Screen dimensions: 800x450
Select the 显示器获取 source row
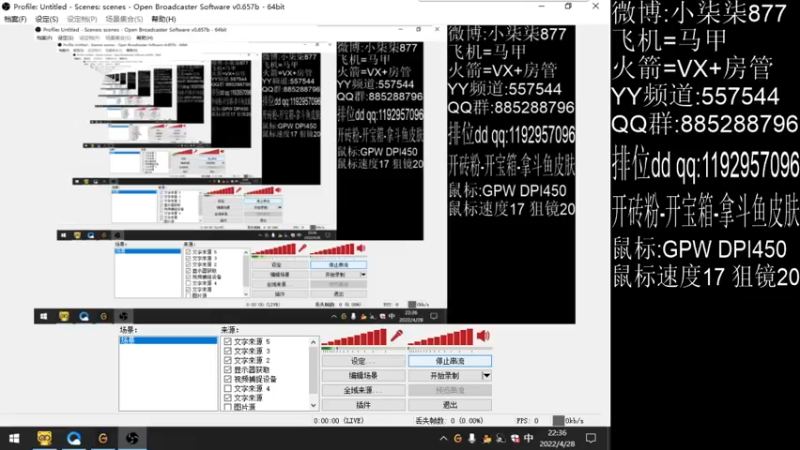(252, 370)
